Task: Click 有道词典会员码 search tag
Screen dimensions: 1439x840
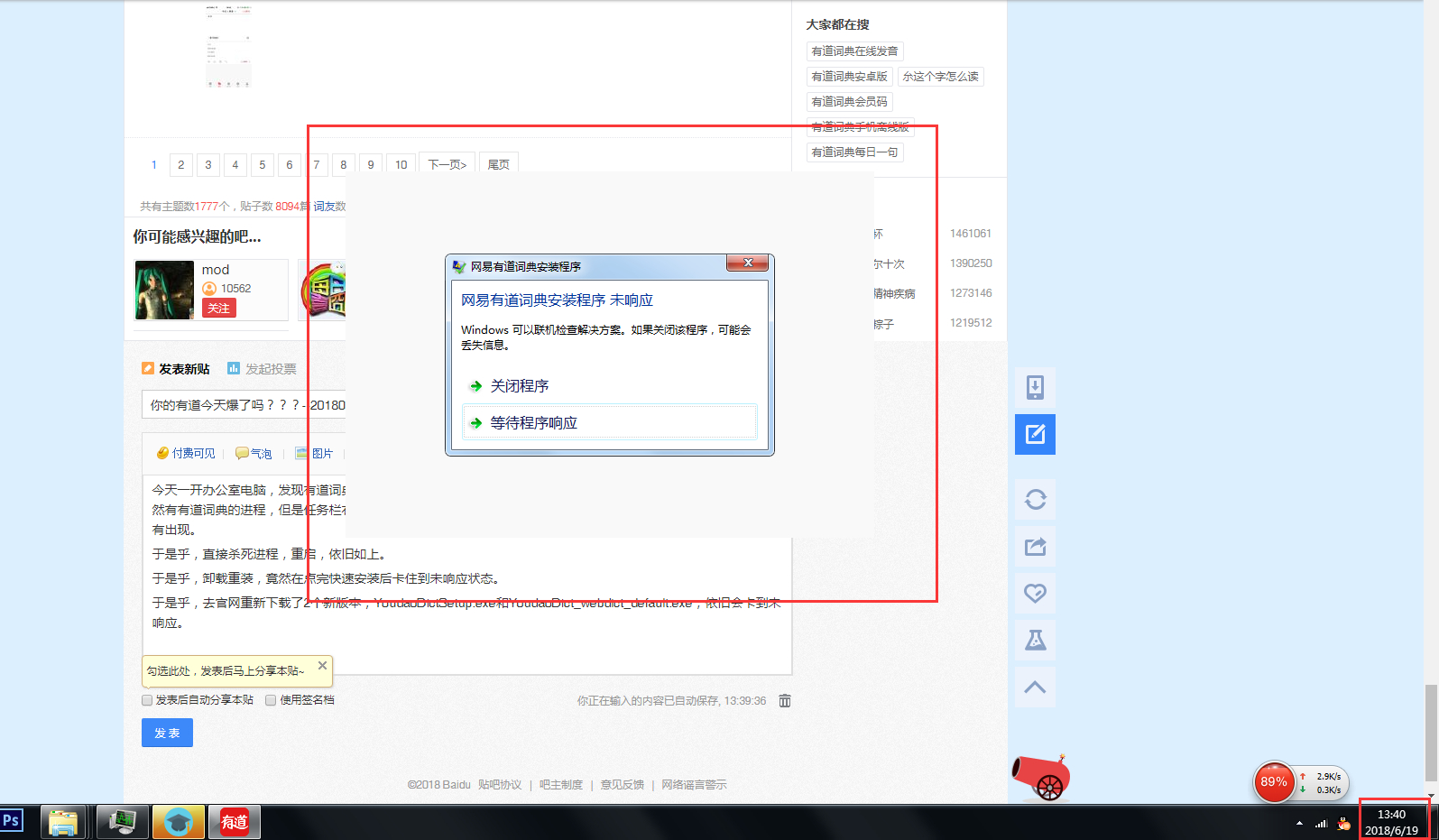Action: (850, 102)
